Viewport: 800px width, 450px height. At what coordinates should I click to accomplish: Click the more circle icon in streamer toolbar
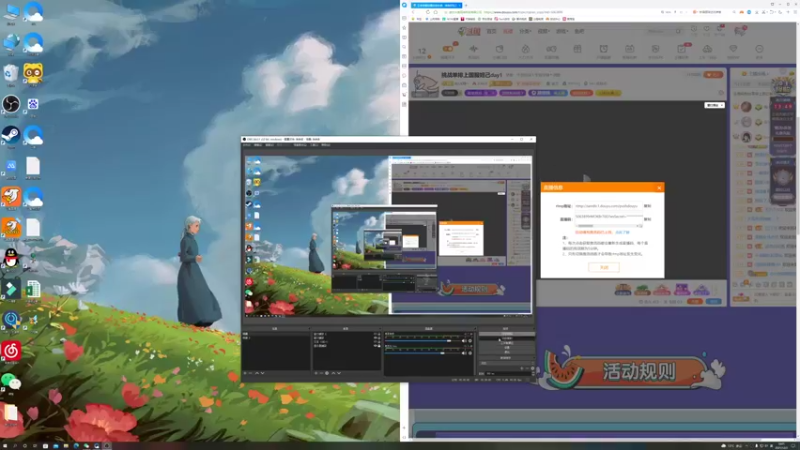(x=759, y=49)
